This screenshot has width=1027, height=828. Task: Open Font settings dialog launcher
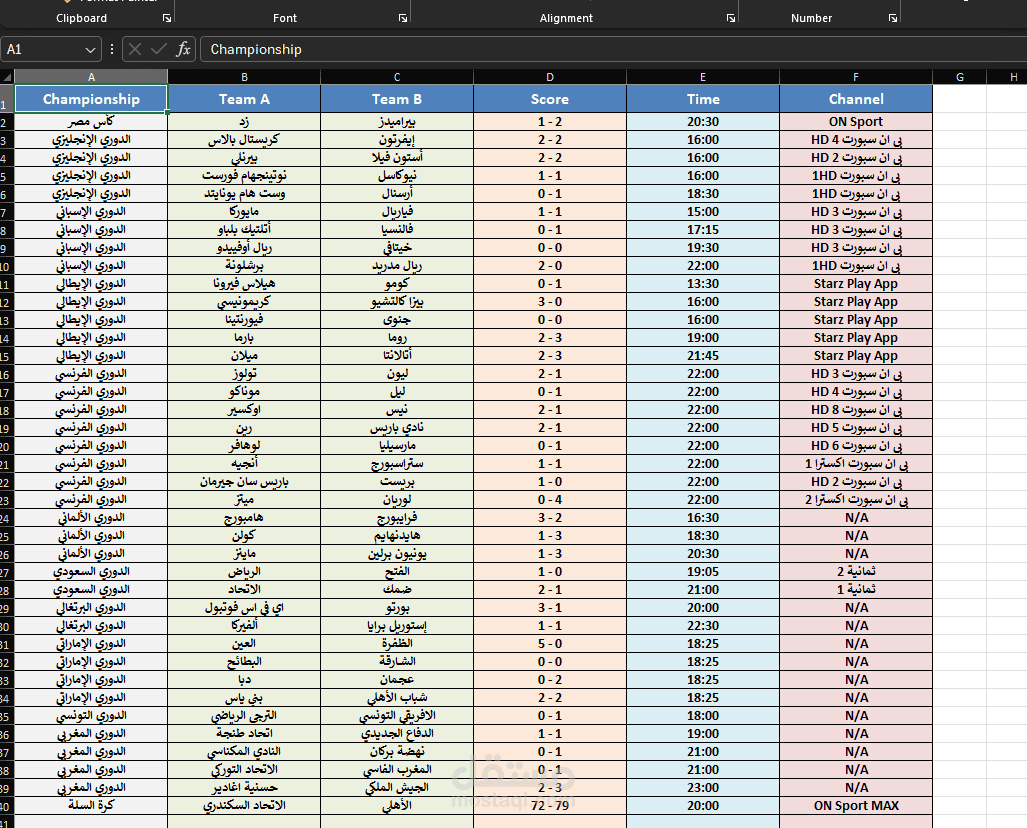[x=403, y=18]
